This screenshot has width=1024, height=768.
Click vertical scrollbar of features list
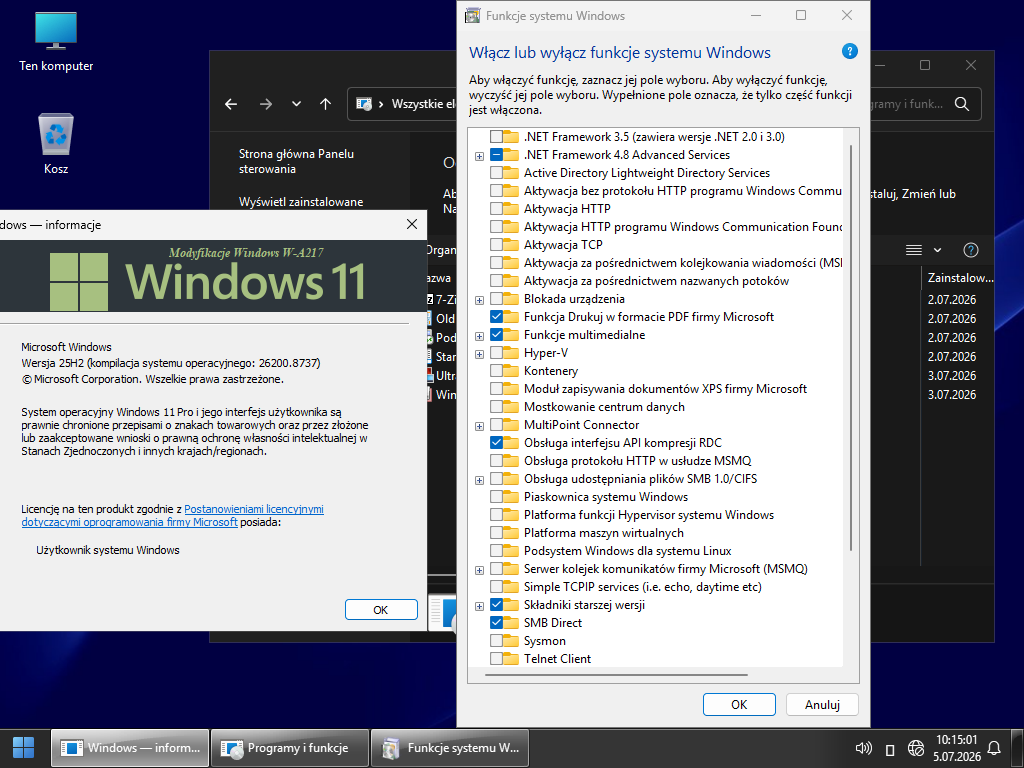pyautogui.click(x=850, y=348)
